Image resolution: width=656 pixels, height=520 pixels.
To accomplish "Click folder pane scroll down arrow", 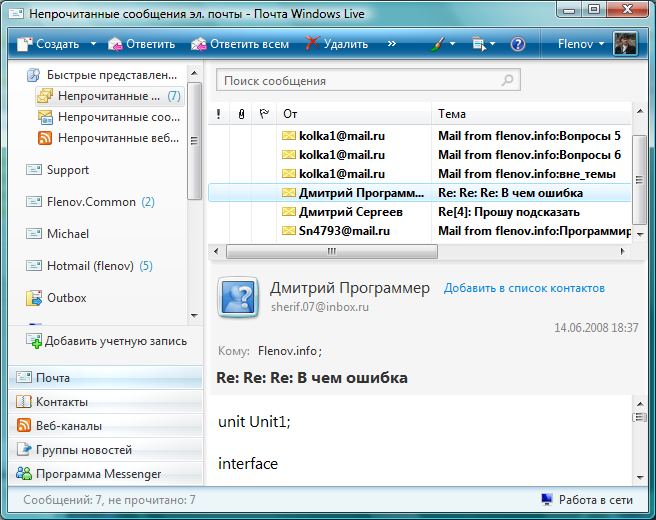I will pos(194,316).
